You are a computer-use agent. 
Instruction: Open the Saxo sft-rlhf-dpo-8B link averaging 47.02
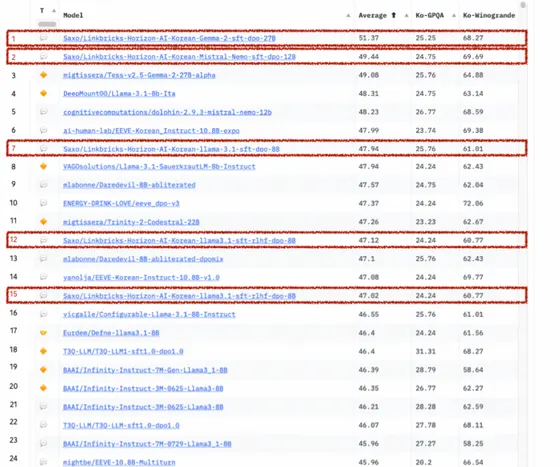coord(179,296)
